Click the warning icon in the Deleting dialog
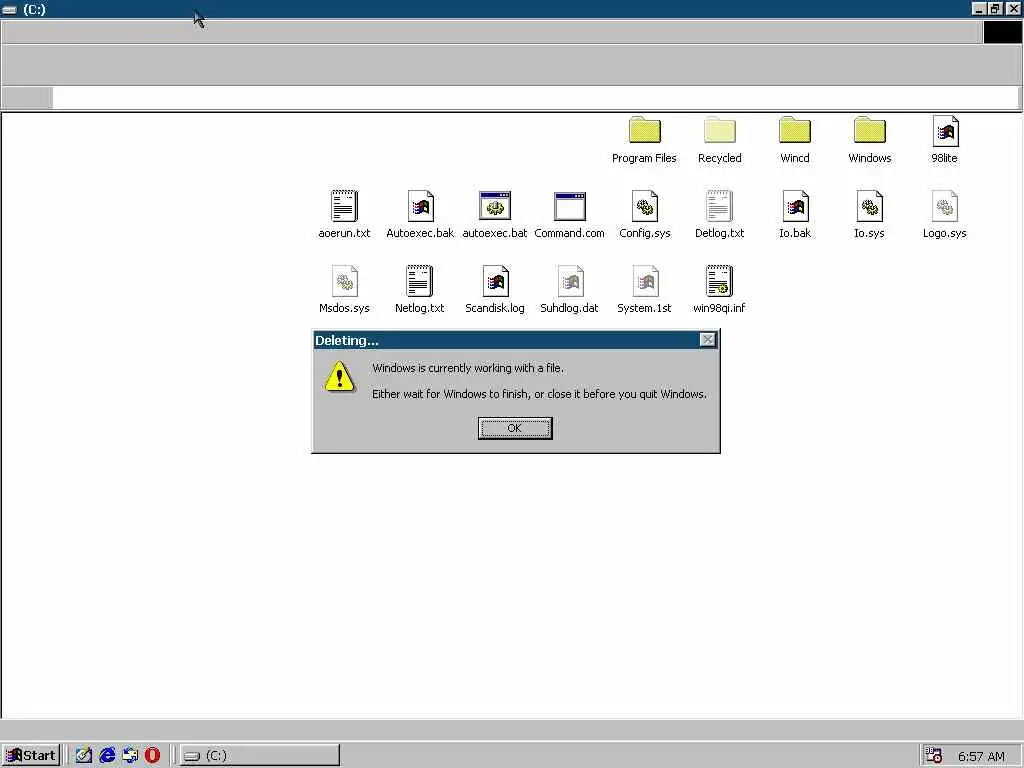1024x768 pixels. pyautogui.click(x=339, y=377)
